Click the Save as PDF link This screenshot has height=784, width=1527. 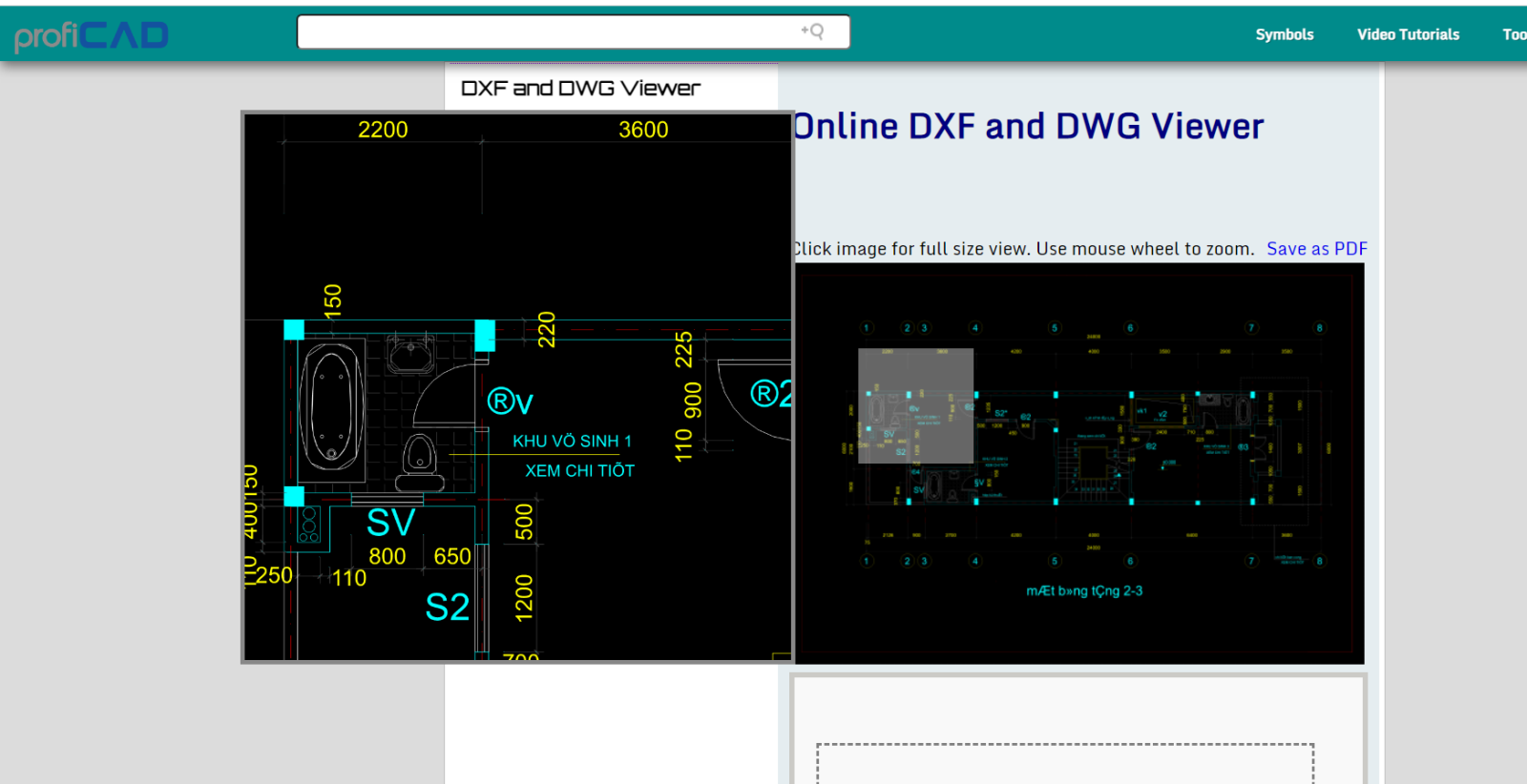click(x=1316, y=249)
